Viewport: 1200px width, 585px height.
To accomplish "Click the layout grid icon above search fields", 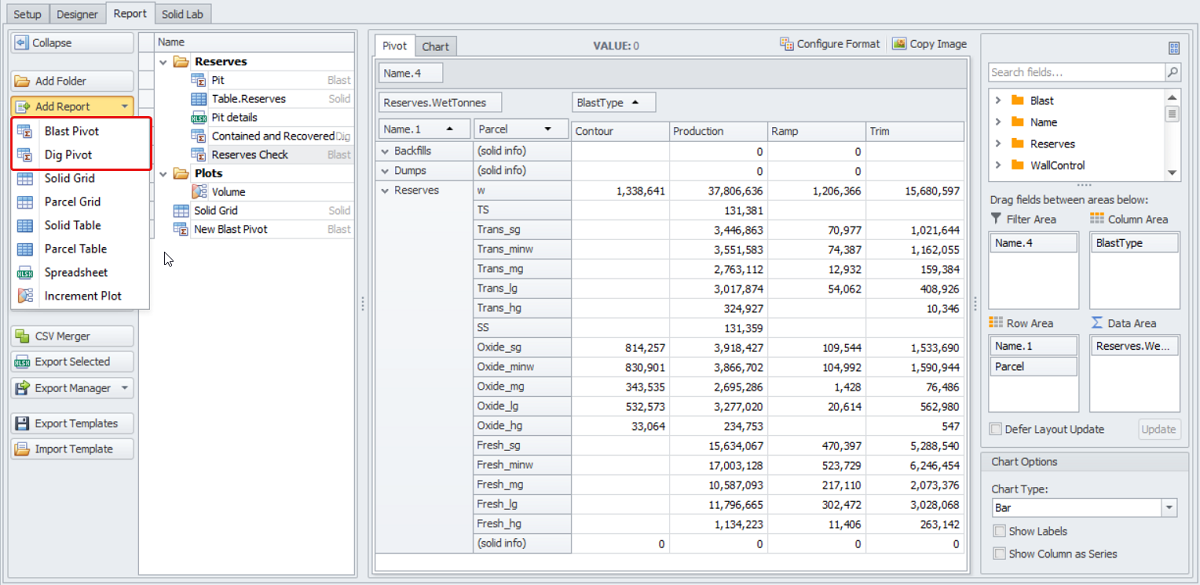I will [x=1174, y=48].
